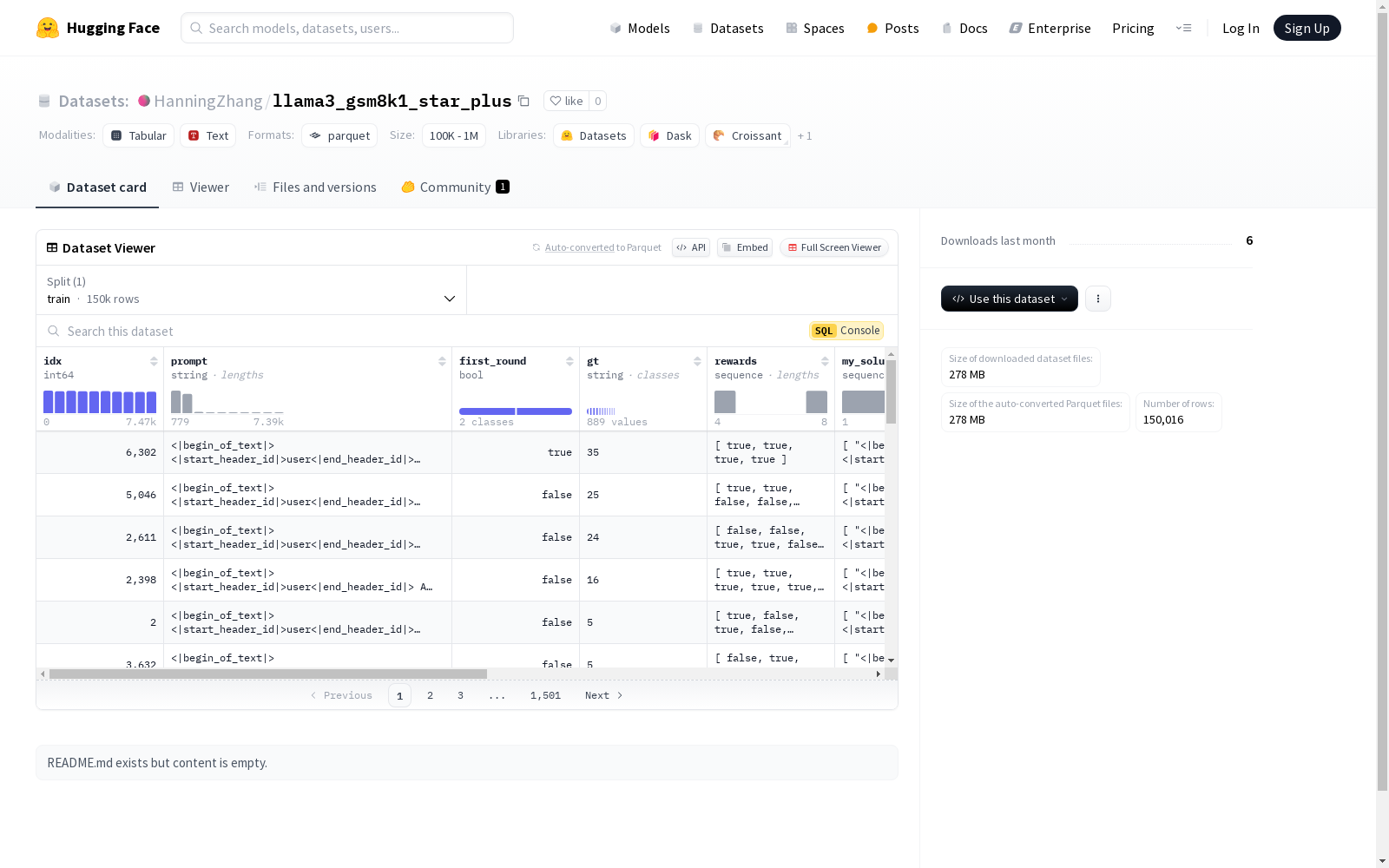Click the llama3_gsm8k_star_plus dataset title
The width and height of the screenshot is (1389, 868).
pos(392,101)
